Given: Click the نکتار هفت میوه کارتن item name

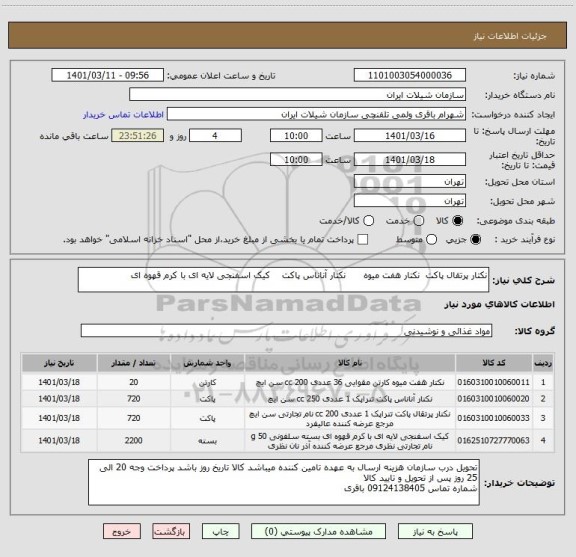Looking at the screenshot, I should coord(350,382).
